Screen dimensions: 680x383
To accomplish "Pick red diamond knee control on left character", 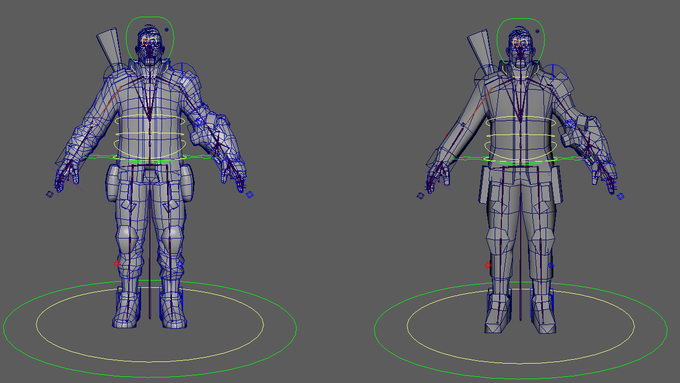I will pos(117,263).
